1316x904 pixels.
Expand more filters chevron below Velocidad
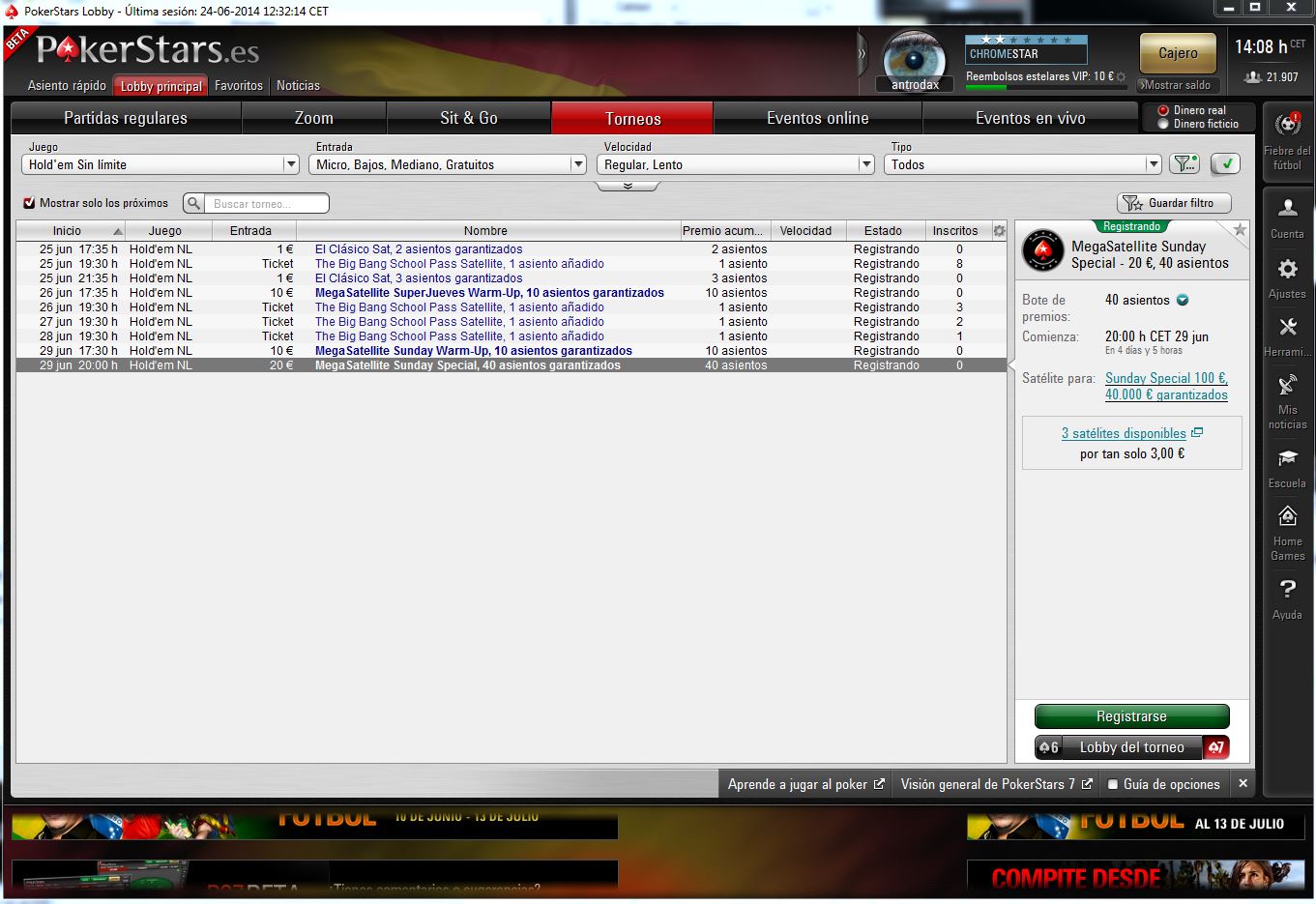[x=629, y=186]
